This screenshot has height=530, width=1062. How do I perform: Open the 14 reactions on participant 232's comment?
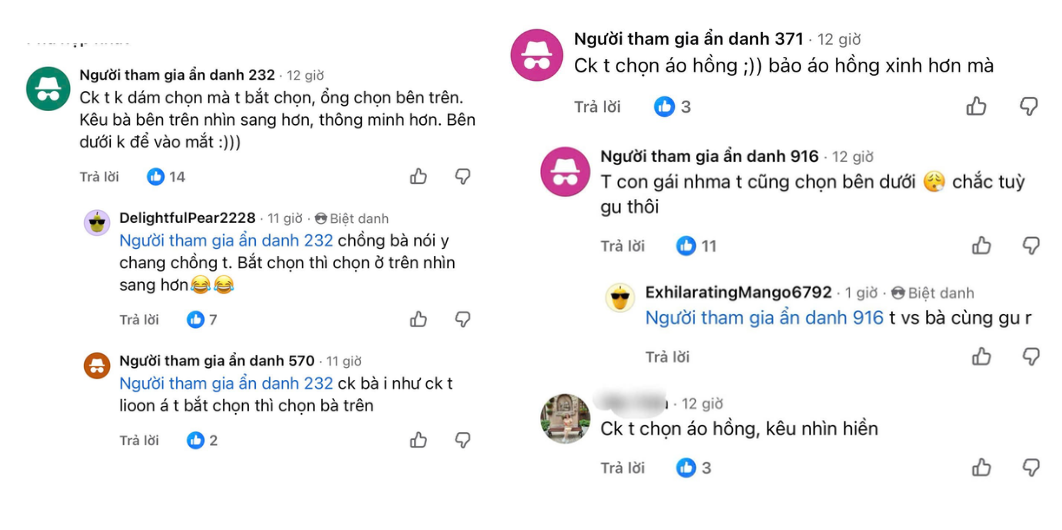tap(166, 177)
